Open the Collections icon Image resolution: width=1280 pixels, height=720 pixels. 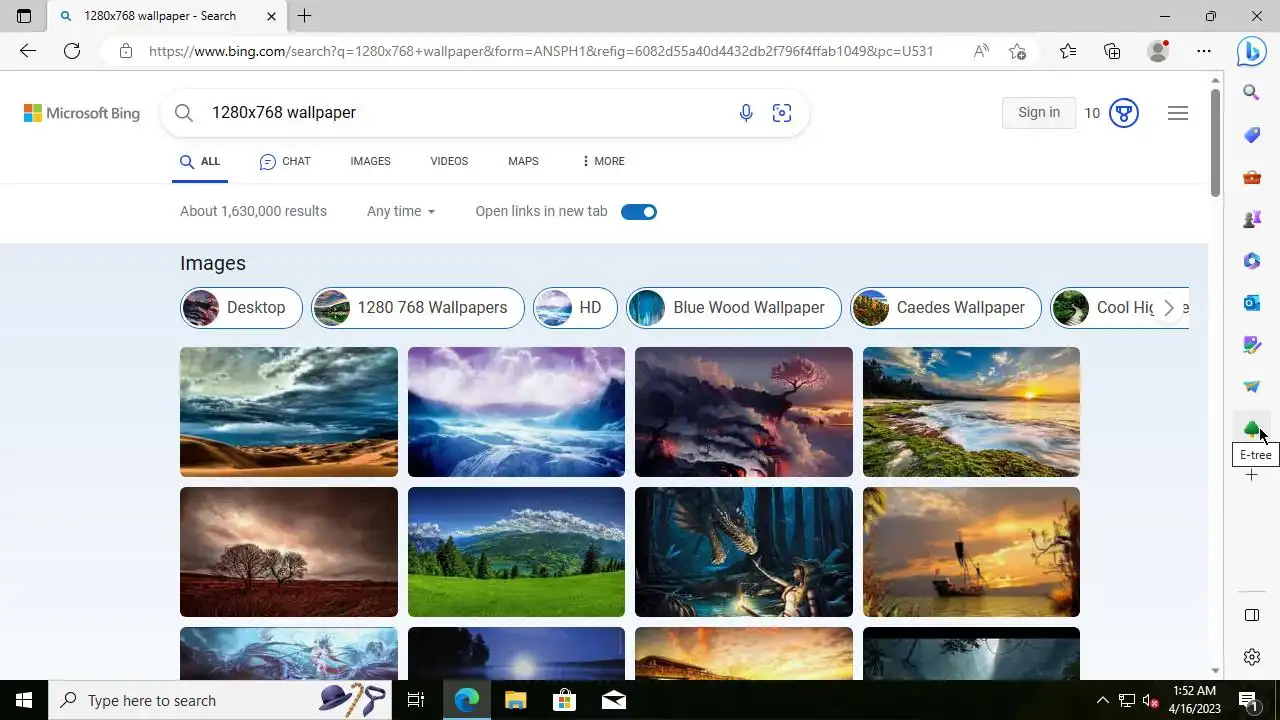tap(1112, 51)
